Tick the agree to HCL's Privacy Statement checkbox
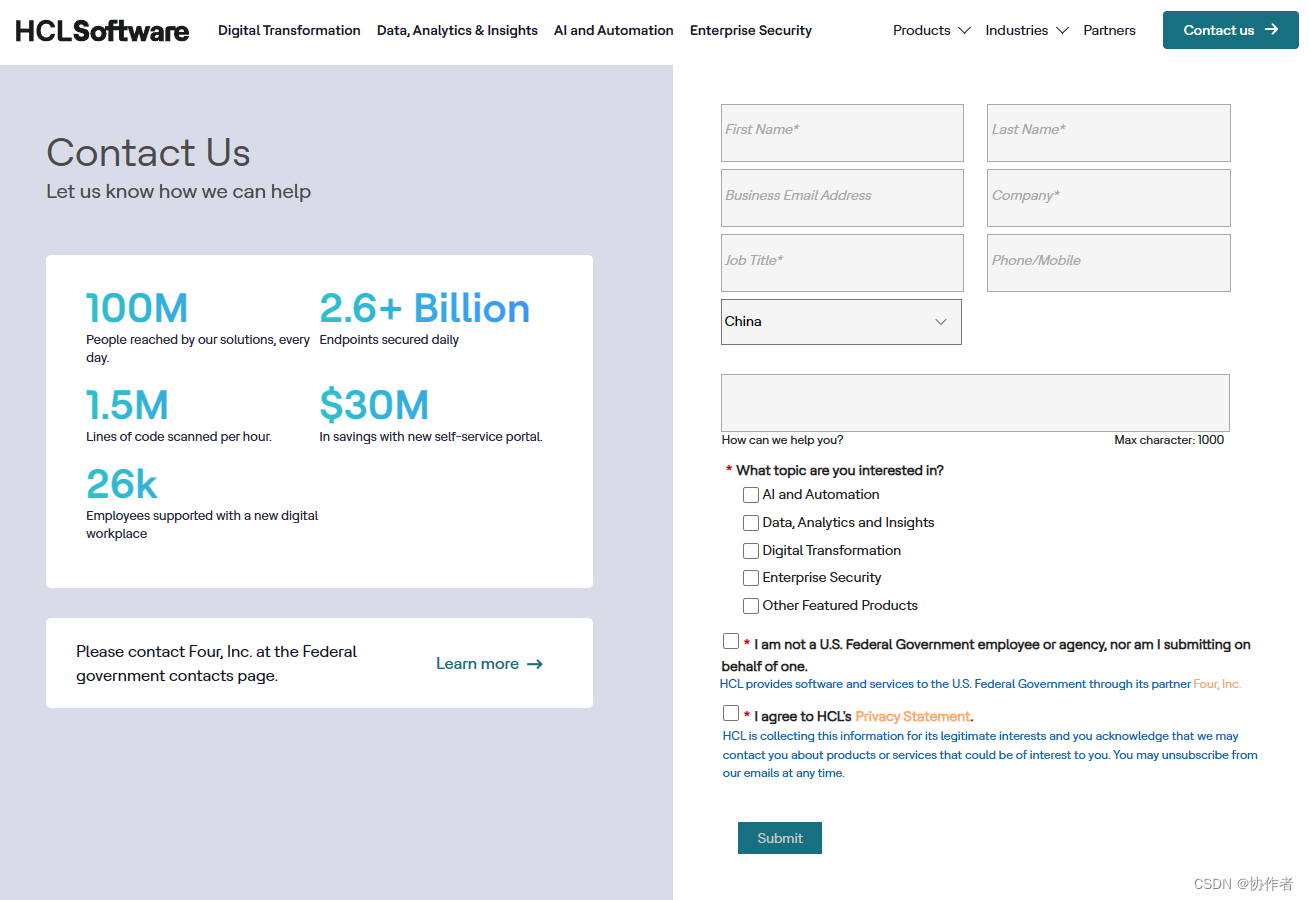Image resolution: width=1309 pixels, height=900 pixels. pyautogui.click(x=731, y=713)
